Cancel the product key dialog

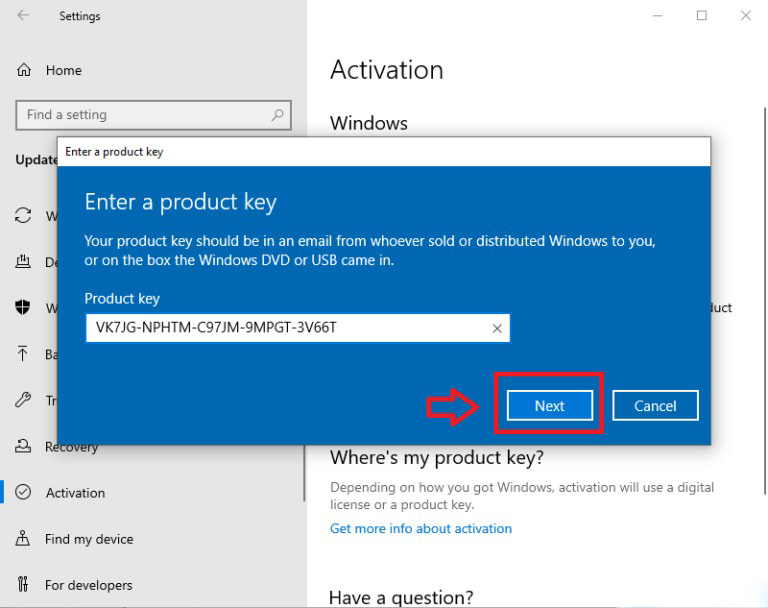(655, 405)
